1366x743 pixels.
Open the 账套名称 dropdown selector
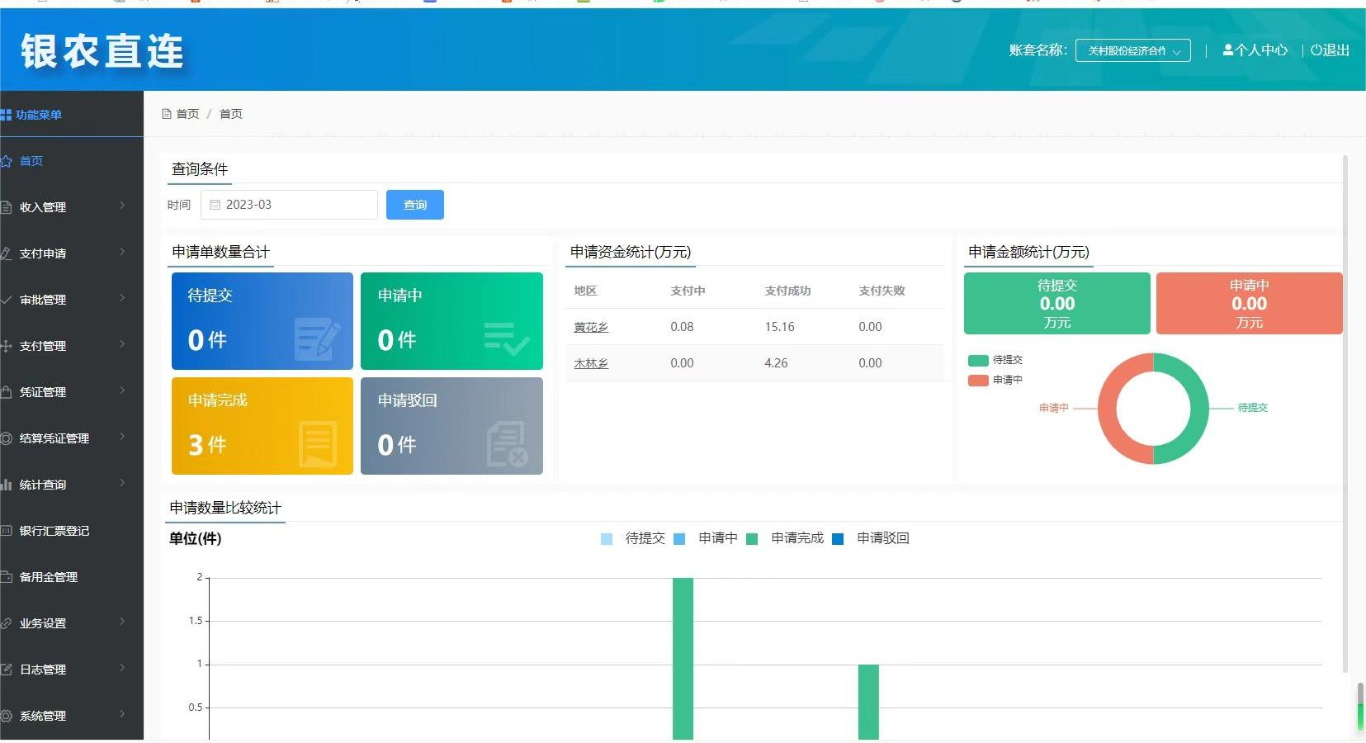point(1133,50)
